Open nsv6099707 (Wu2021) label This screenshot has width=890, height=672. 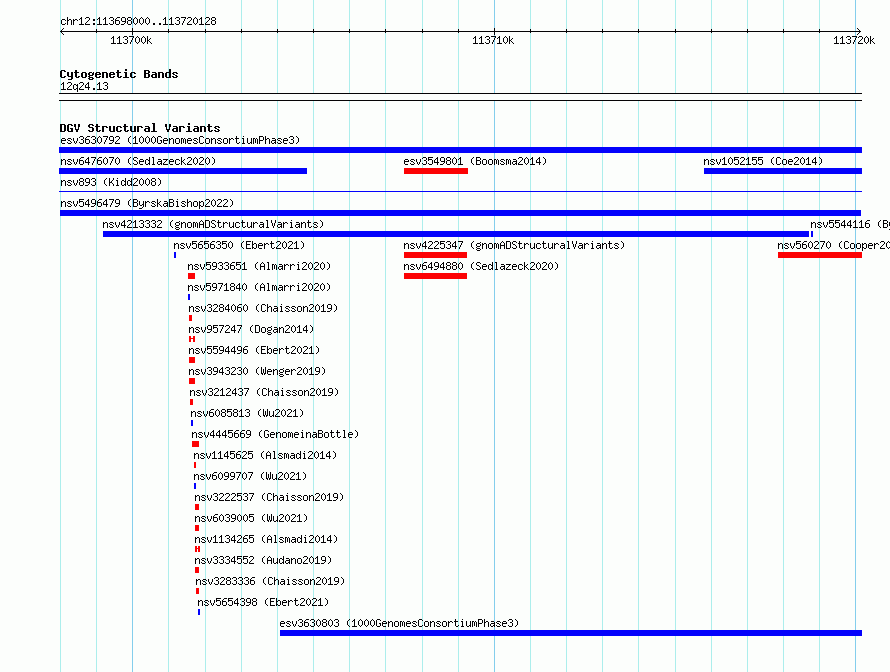click(x=250, y=476)
